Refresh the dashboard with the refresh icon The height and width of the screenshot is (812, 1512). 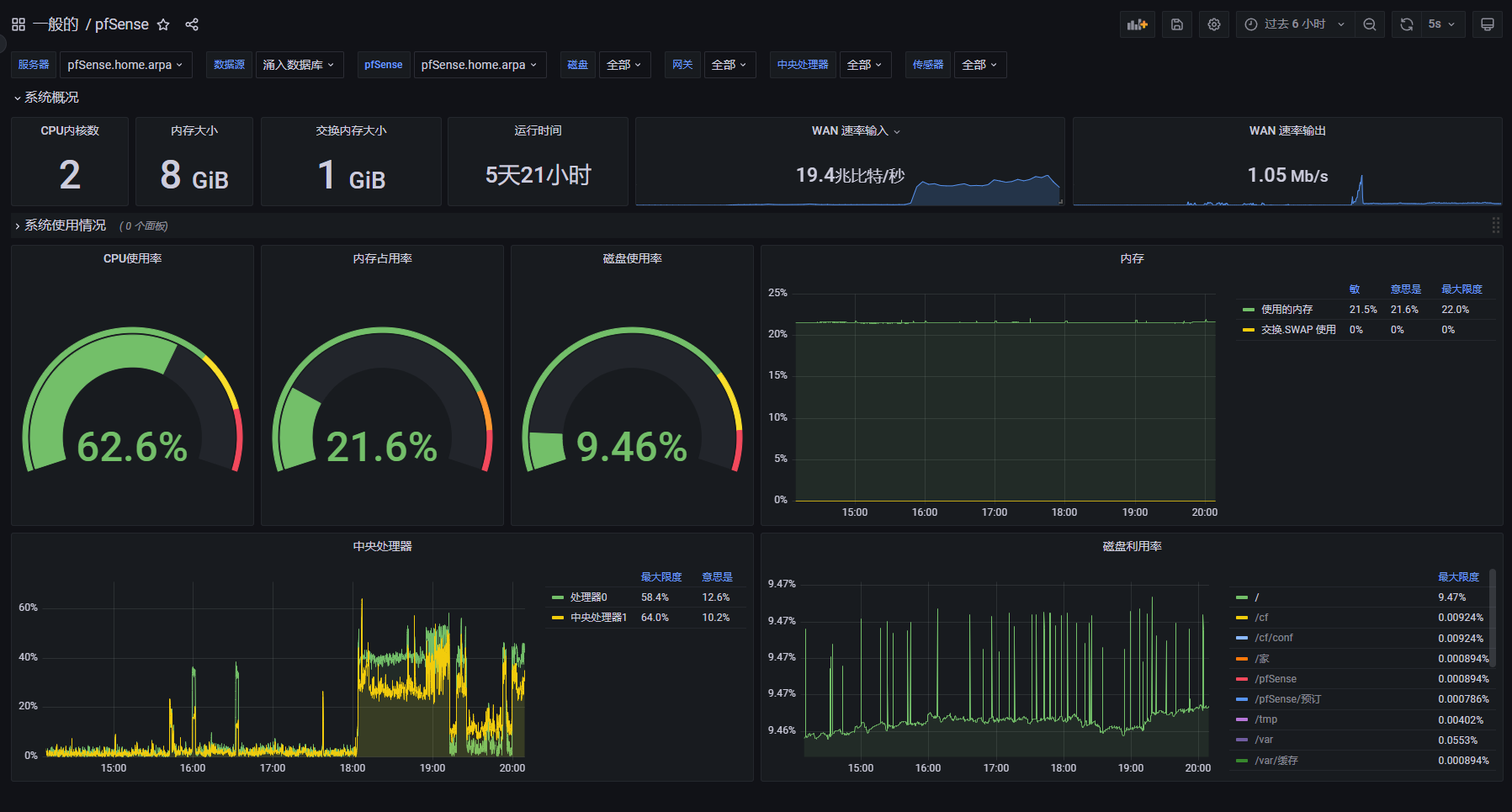[x=1406, y=24]
